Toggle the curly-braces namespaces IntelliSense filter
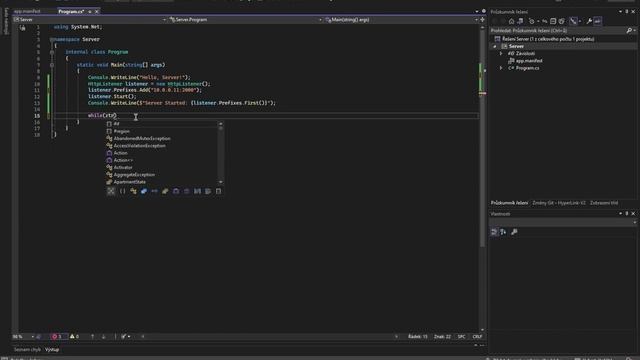 point(122,191)
